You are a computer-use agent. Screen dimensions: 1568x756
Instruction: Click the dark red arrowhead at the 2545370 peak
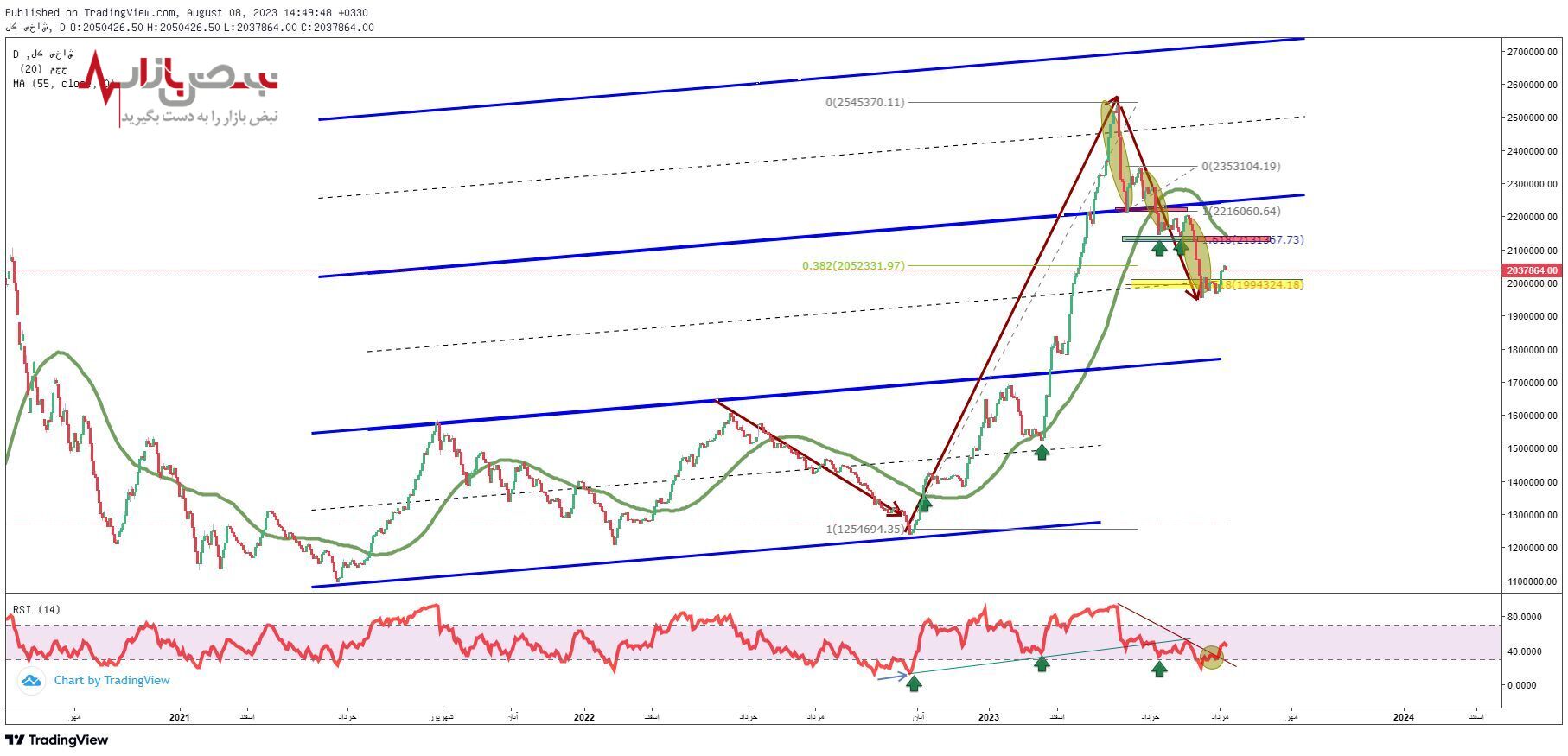pyautogui.click(x=1113, y=100)
